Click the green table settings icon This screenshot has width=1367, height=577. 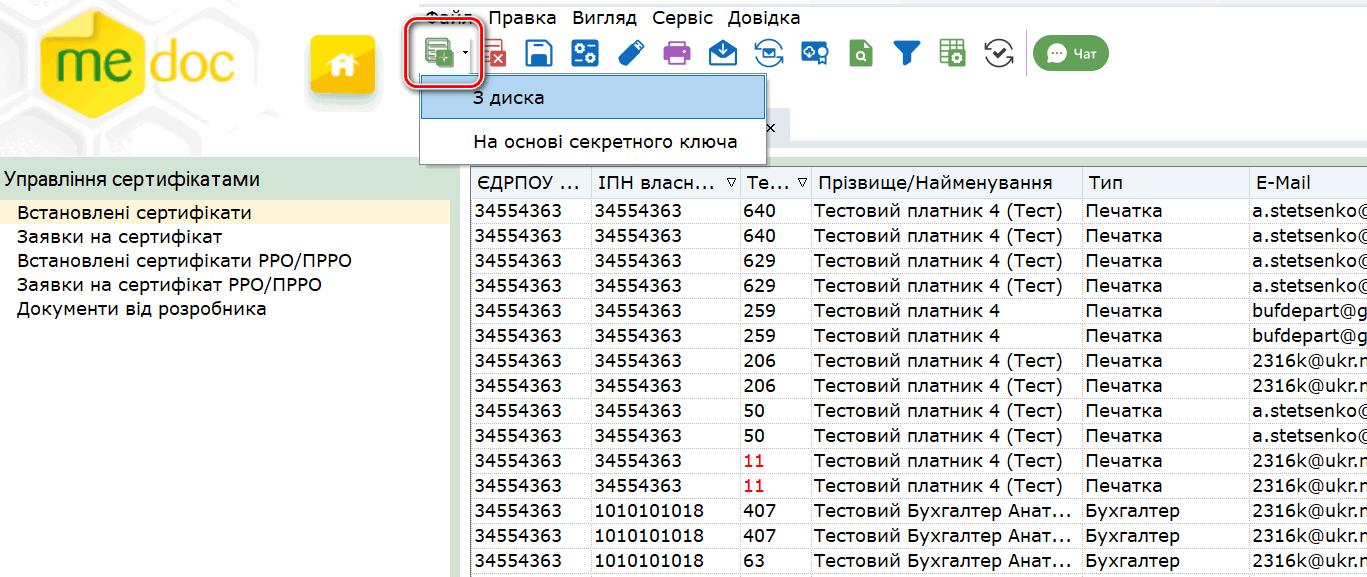(952, 53)
